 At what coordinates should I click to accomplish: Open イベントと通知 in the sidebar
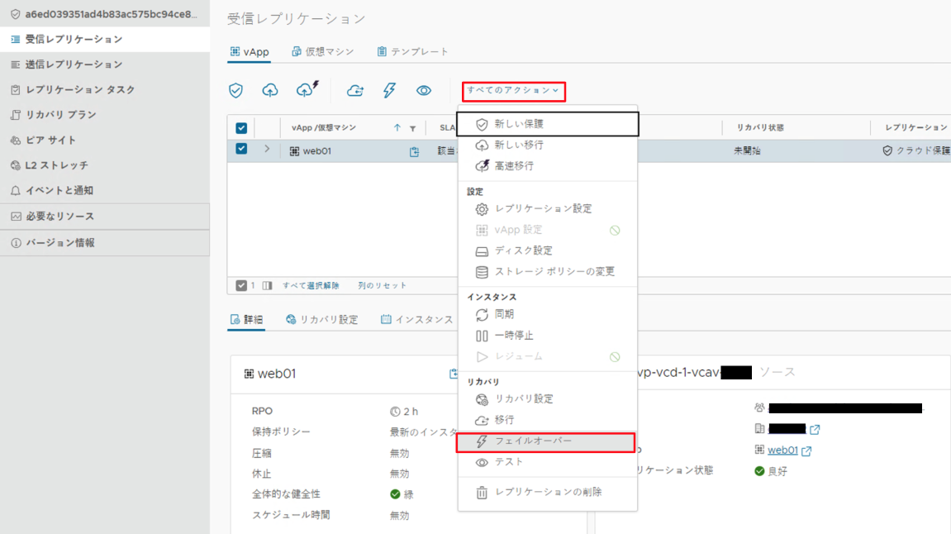105,191
